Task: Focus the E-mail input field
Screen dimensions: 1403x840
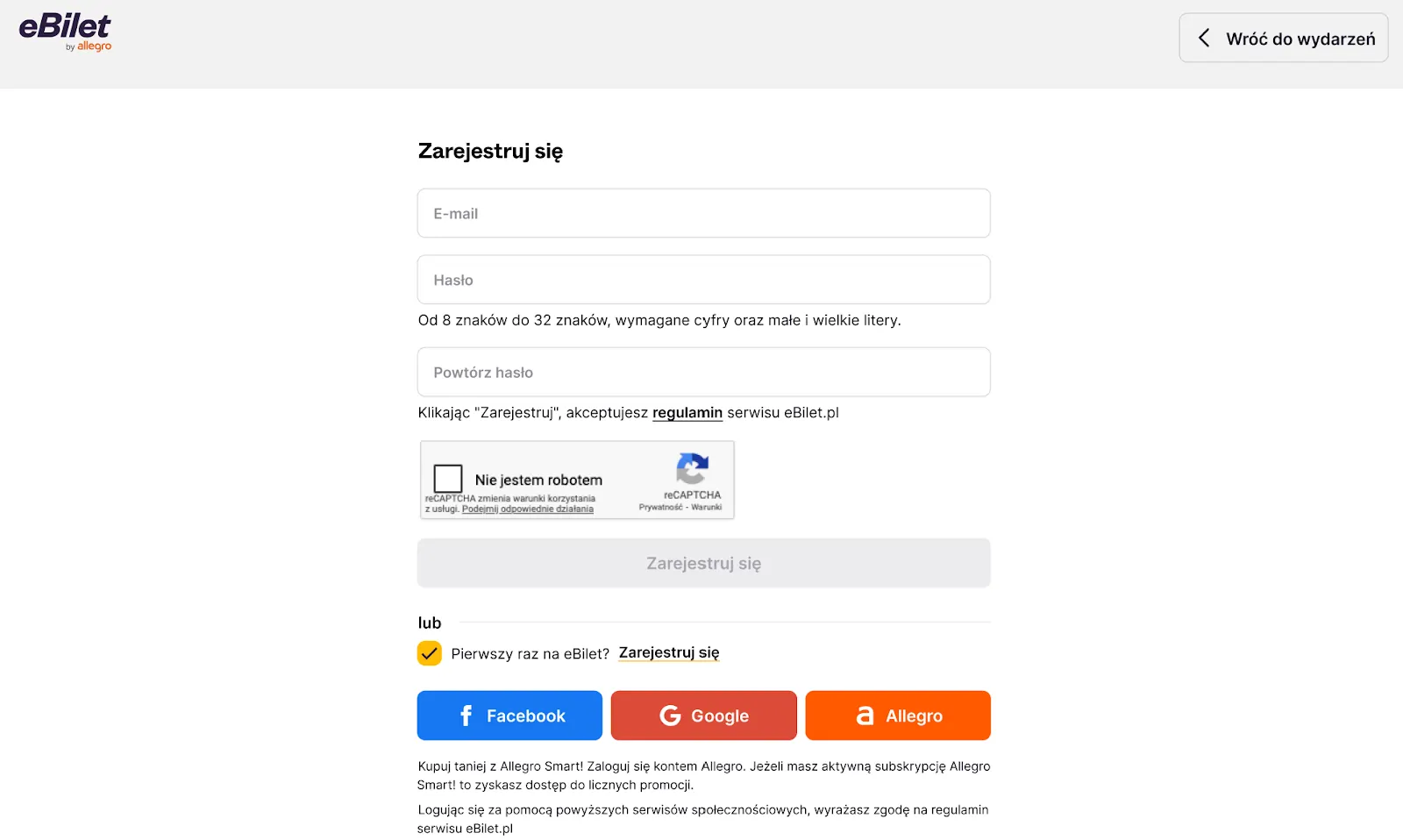Action: 703,213
